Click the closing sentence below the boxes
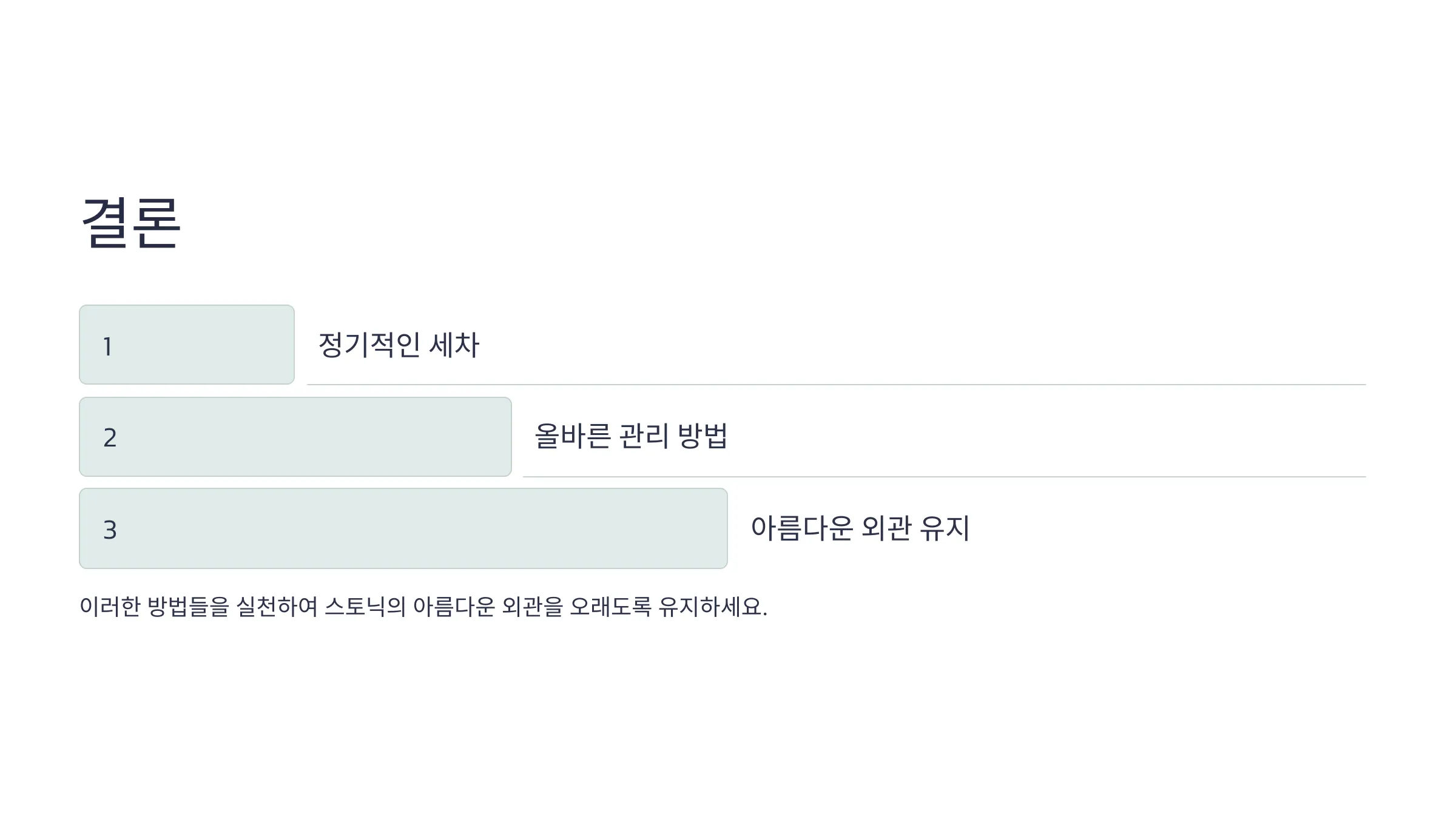This screenshot has width=1456, height=819. point(423,607)
